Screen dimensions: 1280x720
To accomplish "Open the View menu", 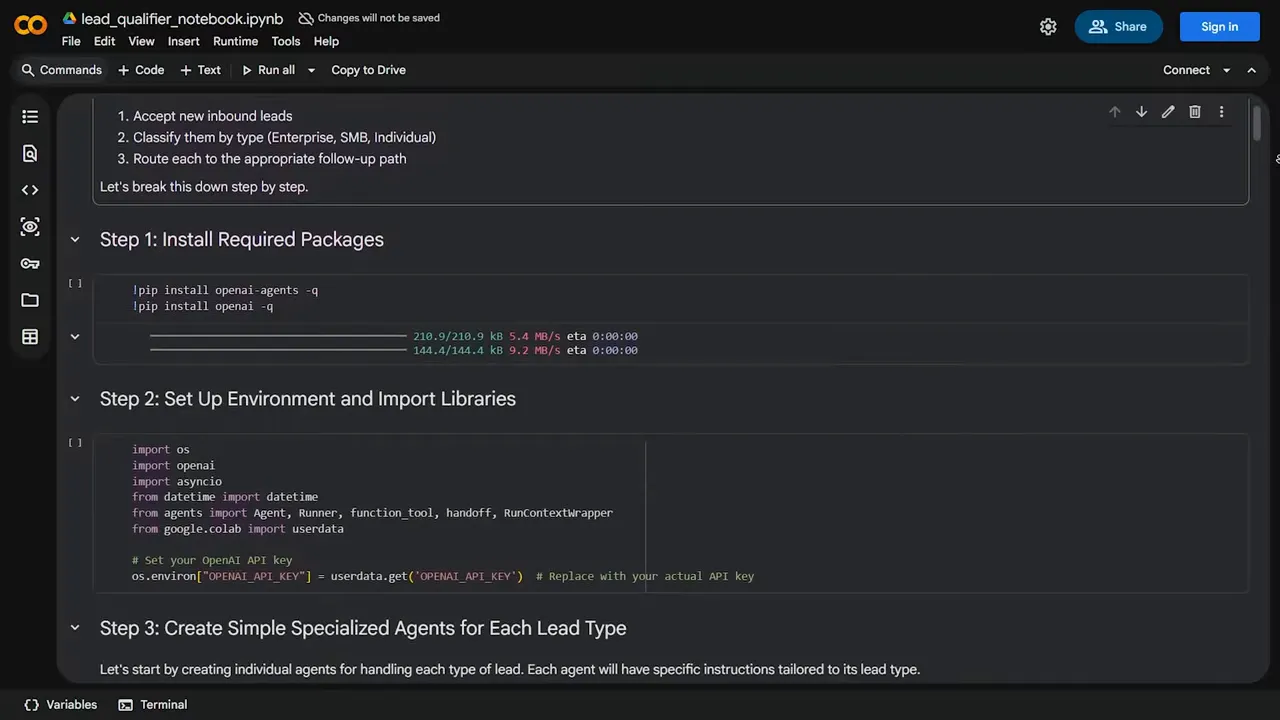I will point(141,41).
